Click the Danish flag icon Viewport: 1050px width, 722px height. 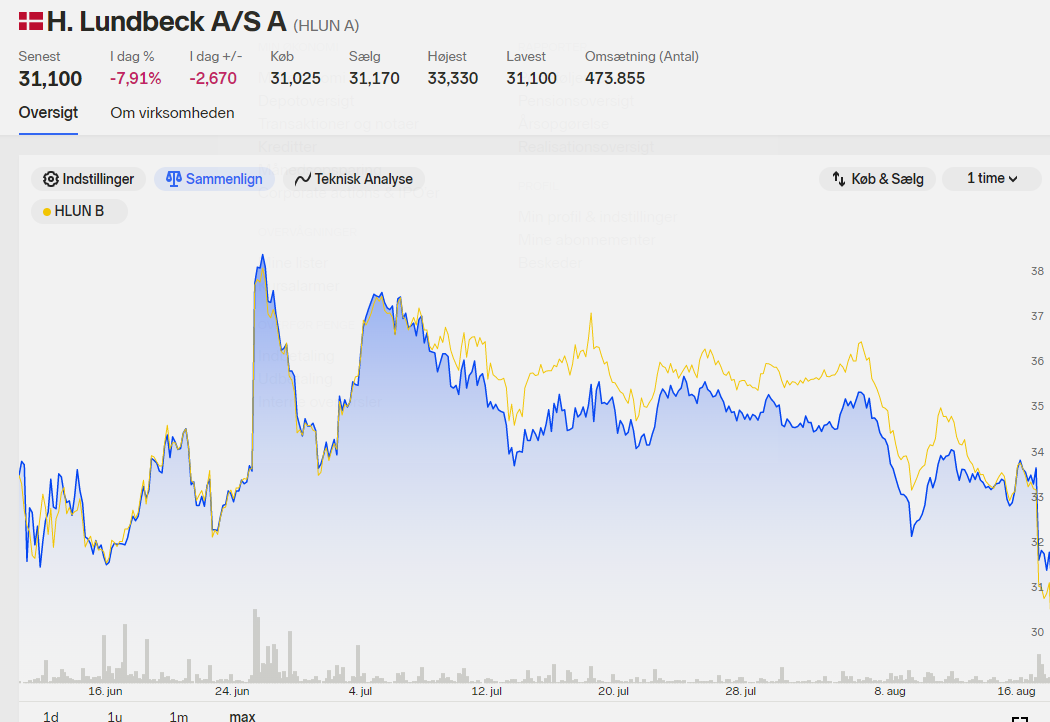[x=31, y=21]
